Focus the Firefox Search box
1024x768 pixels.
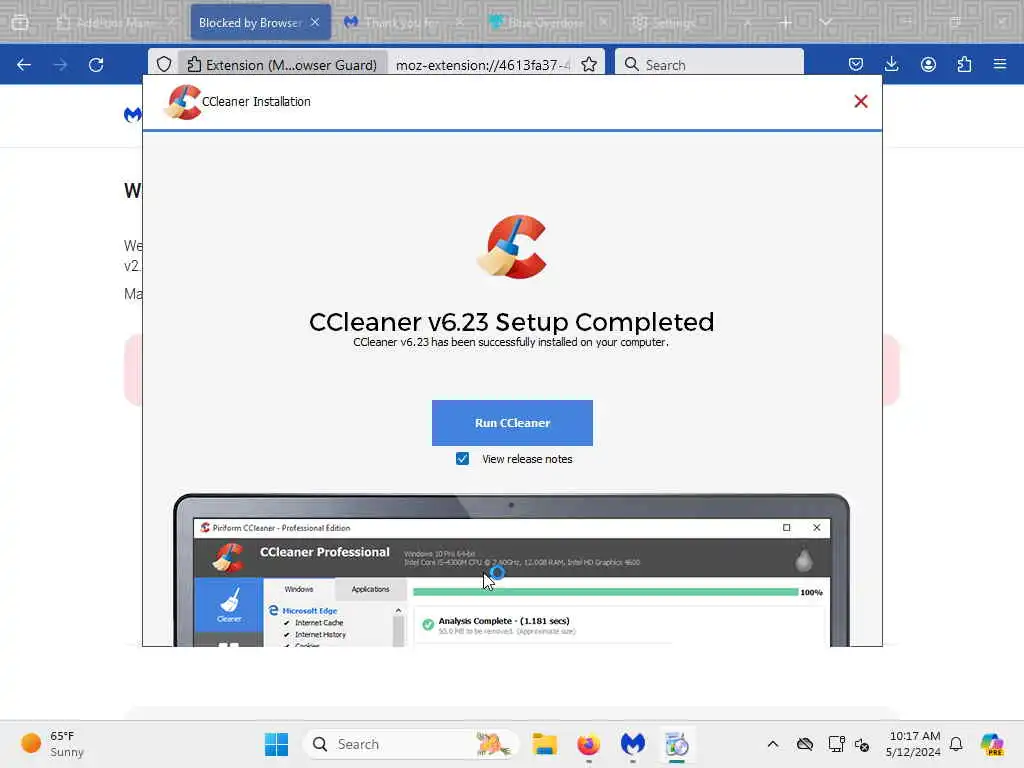pos(709,65)
